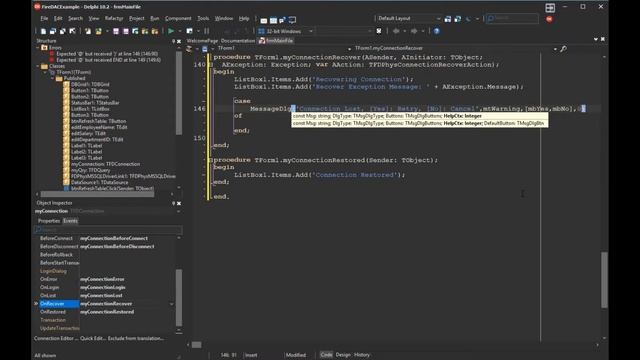
Task: Switch to the Documentation tab
Action: point(238,41)
